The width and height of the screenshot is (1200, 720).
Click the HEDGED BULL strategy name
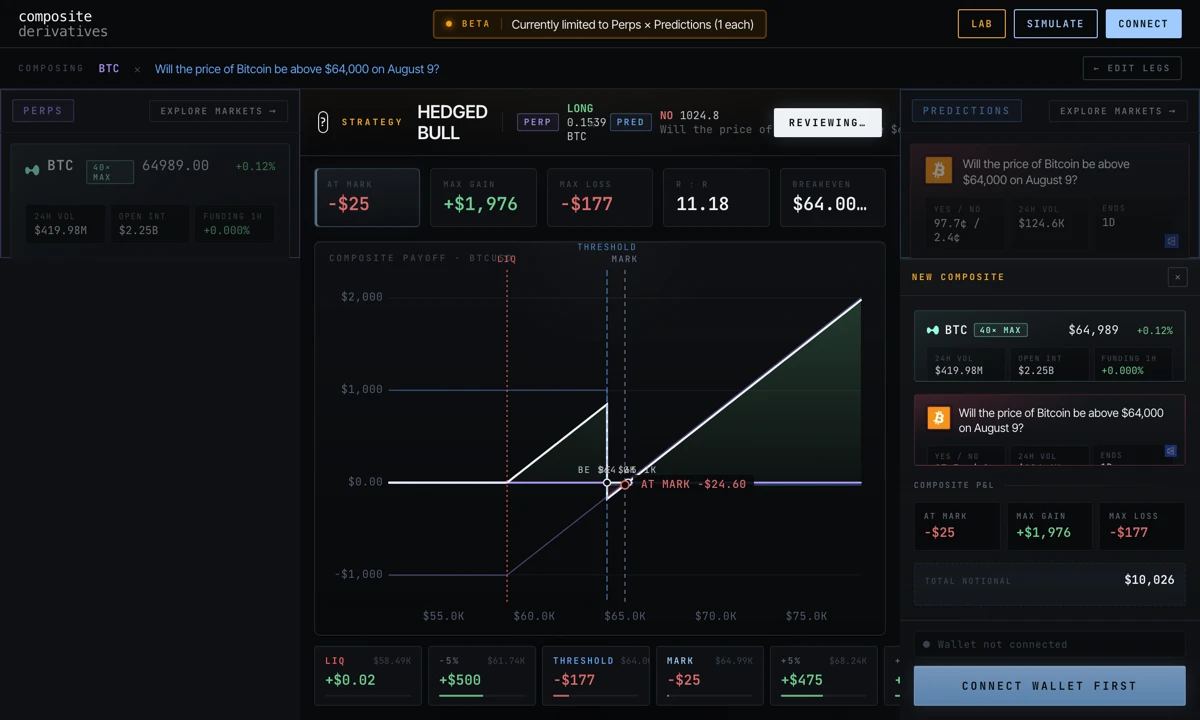(x=452, y=122)
